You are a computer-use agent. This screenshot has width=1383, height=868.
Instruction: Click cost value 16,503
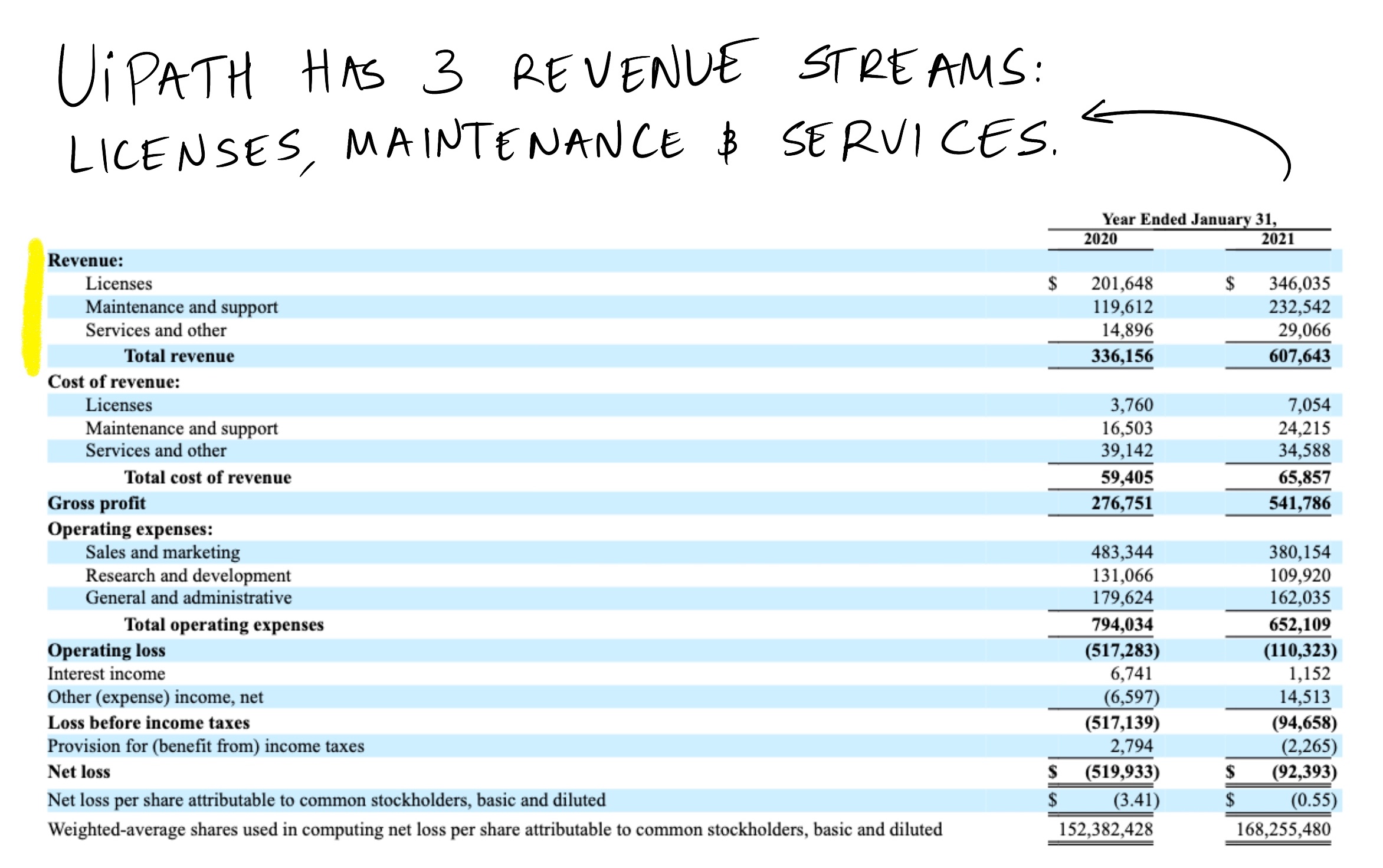[1127, 428]
